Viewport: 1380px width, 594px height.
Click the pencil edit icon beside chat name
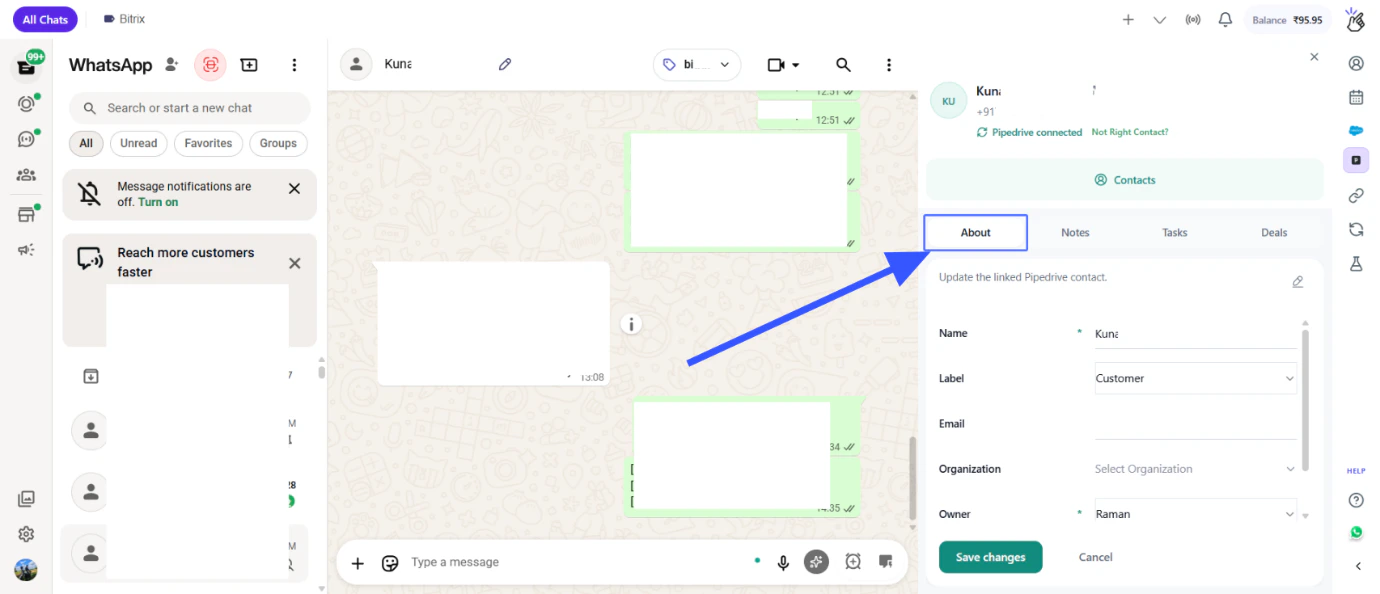point(505,64)
